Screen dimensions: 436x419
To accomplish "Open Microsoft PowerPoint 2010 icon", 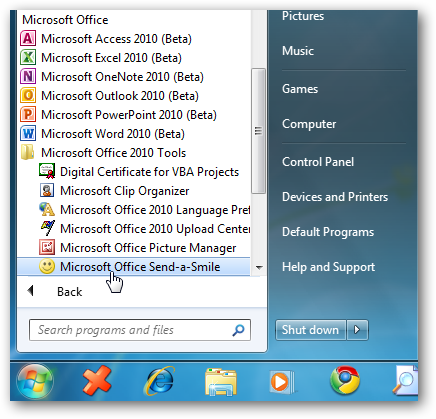I will [x=28, y=115].
